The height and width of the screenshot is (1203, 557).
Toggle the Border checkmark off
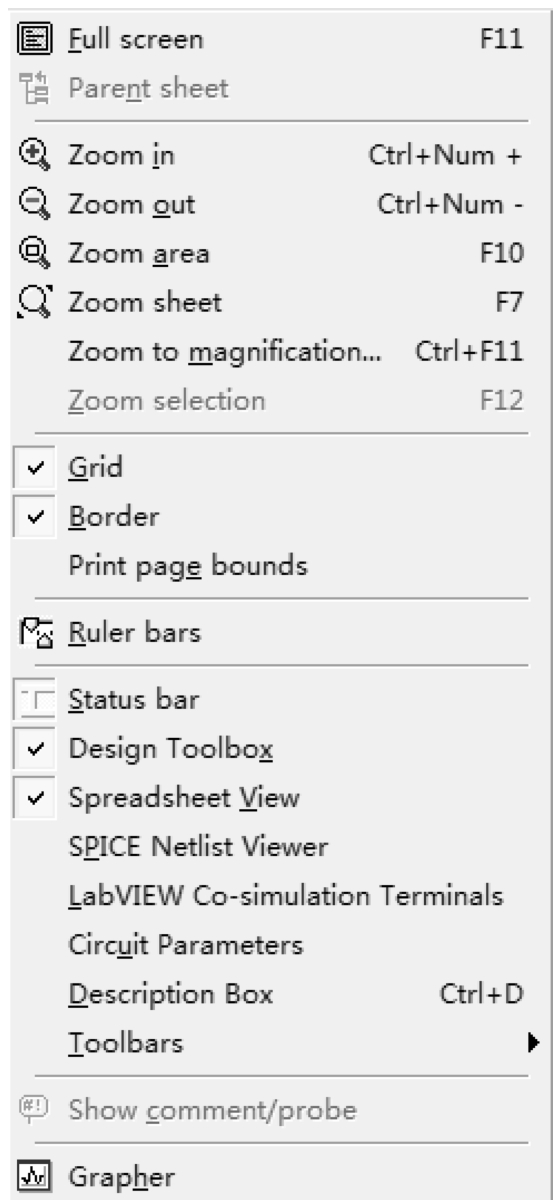31,517
